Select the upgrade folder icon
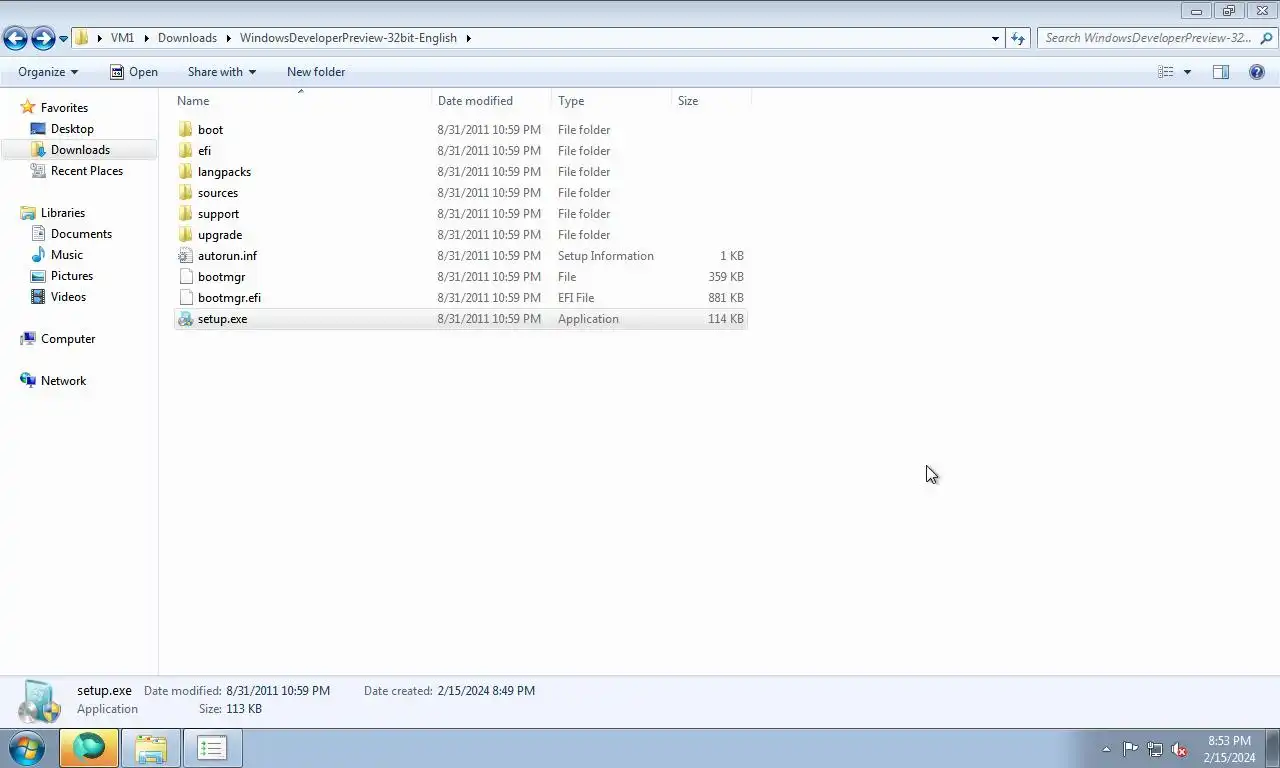 click(x=185, y=235)
